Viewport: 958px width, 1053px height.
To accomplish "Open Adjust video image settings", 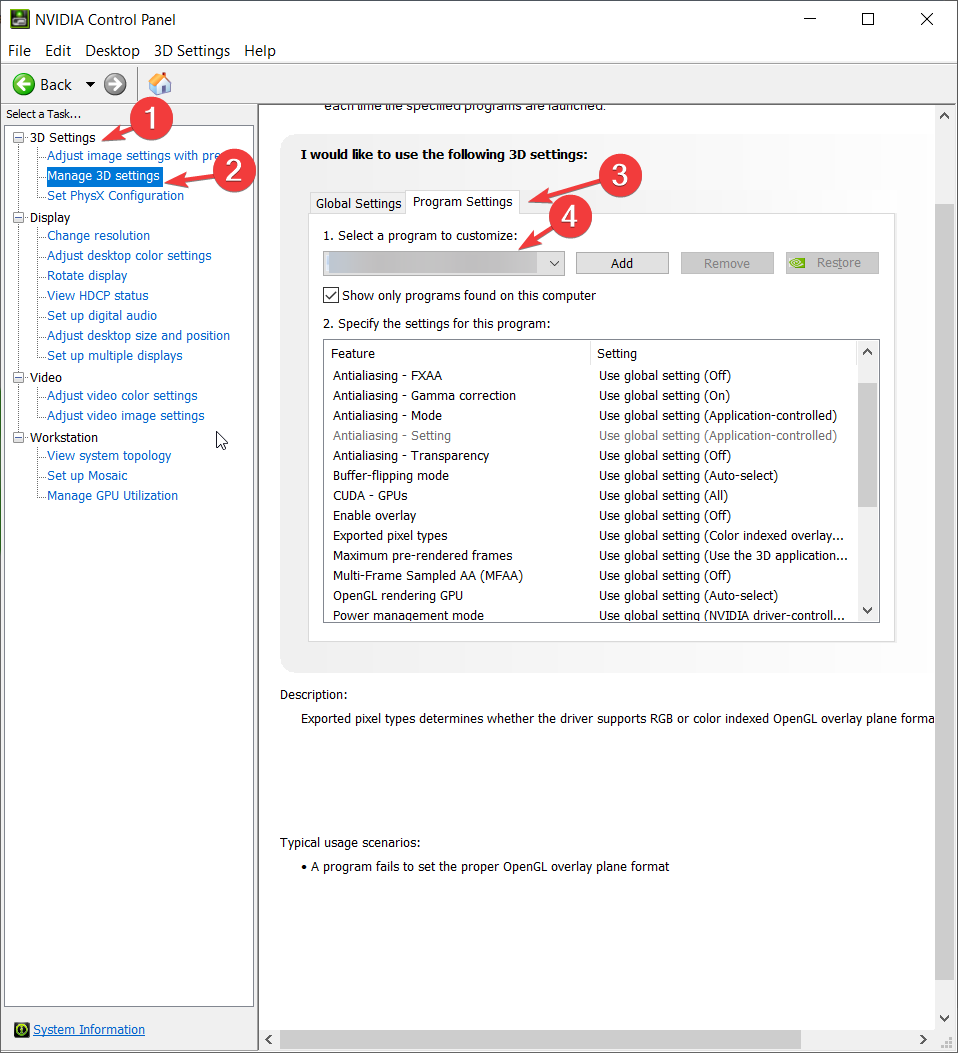I will (x=126, y=416).
